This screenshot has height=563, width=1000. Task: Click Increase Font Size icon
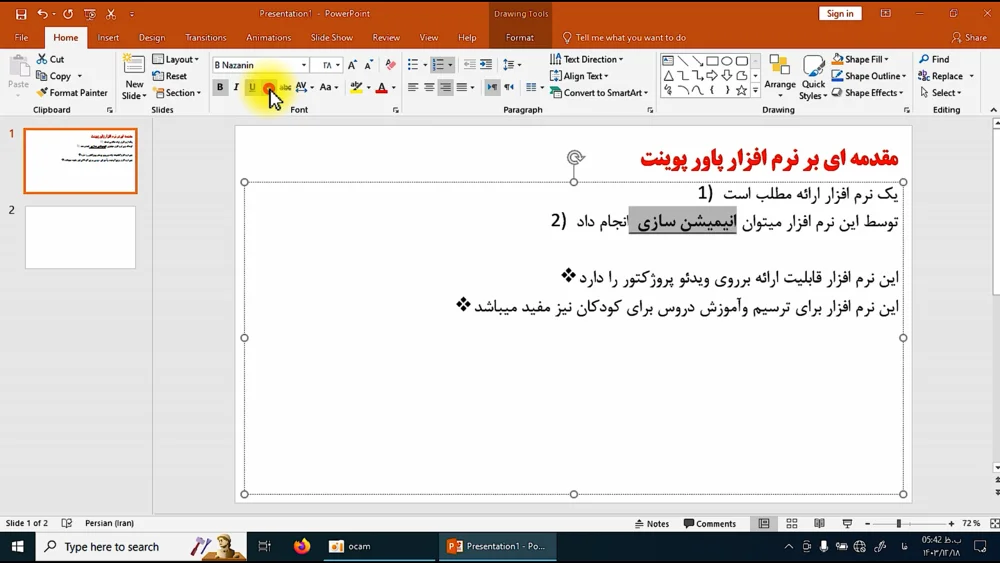tap(352, 65)
